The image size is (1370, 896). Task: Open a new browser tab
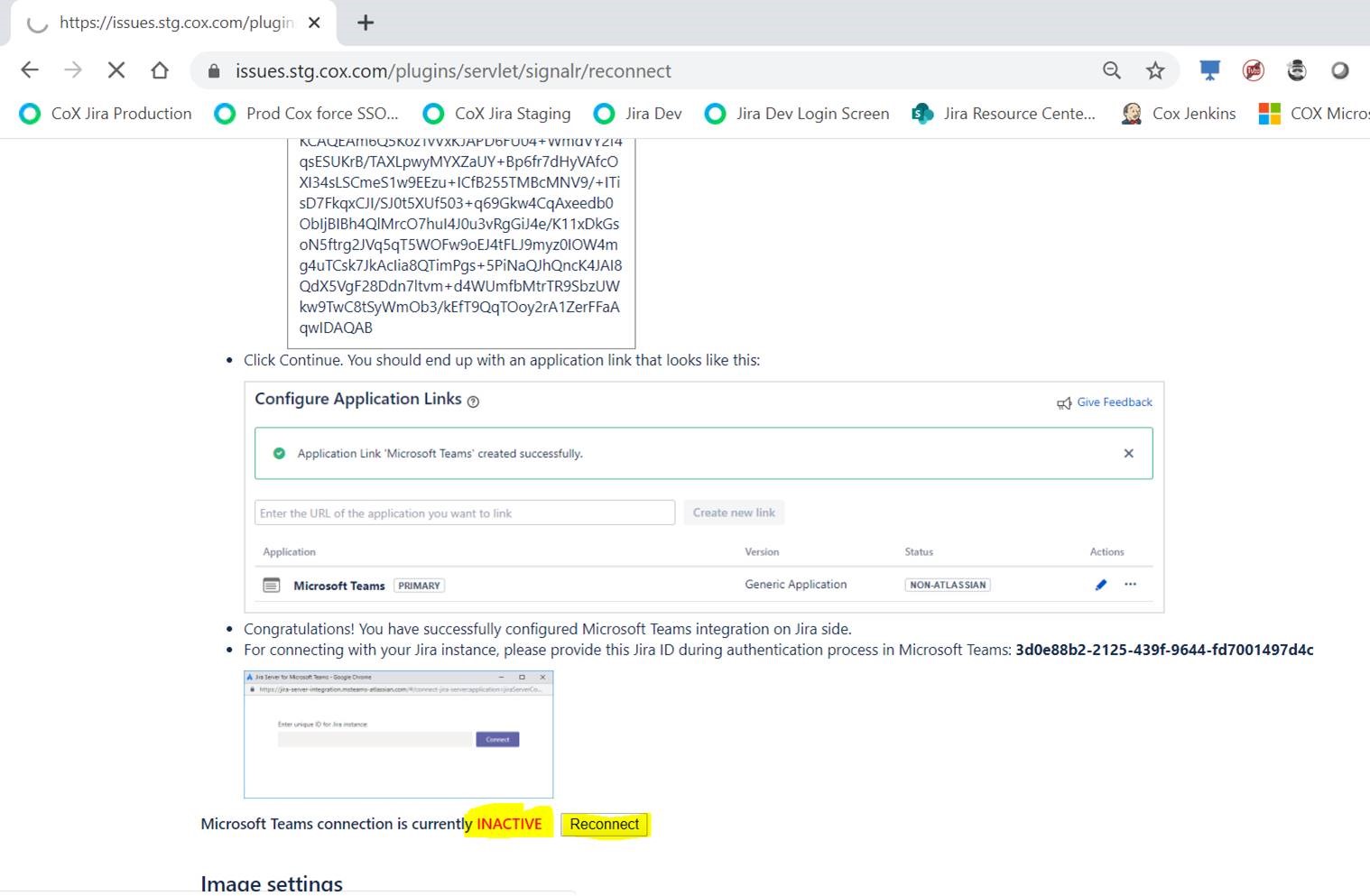click(366, 23)
